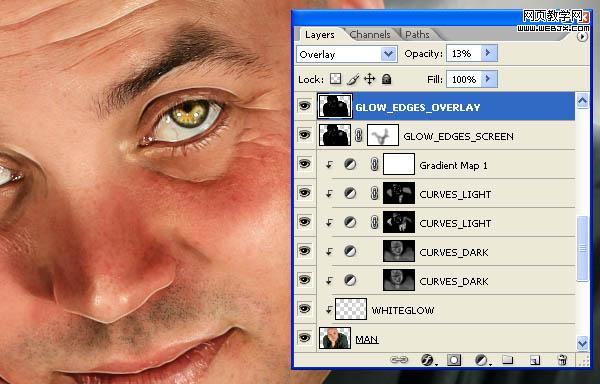
Task: Toggle lock transparent pixels
Action: pos(336,79)
